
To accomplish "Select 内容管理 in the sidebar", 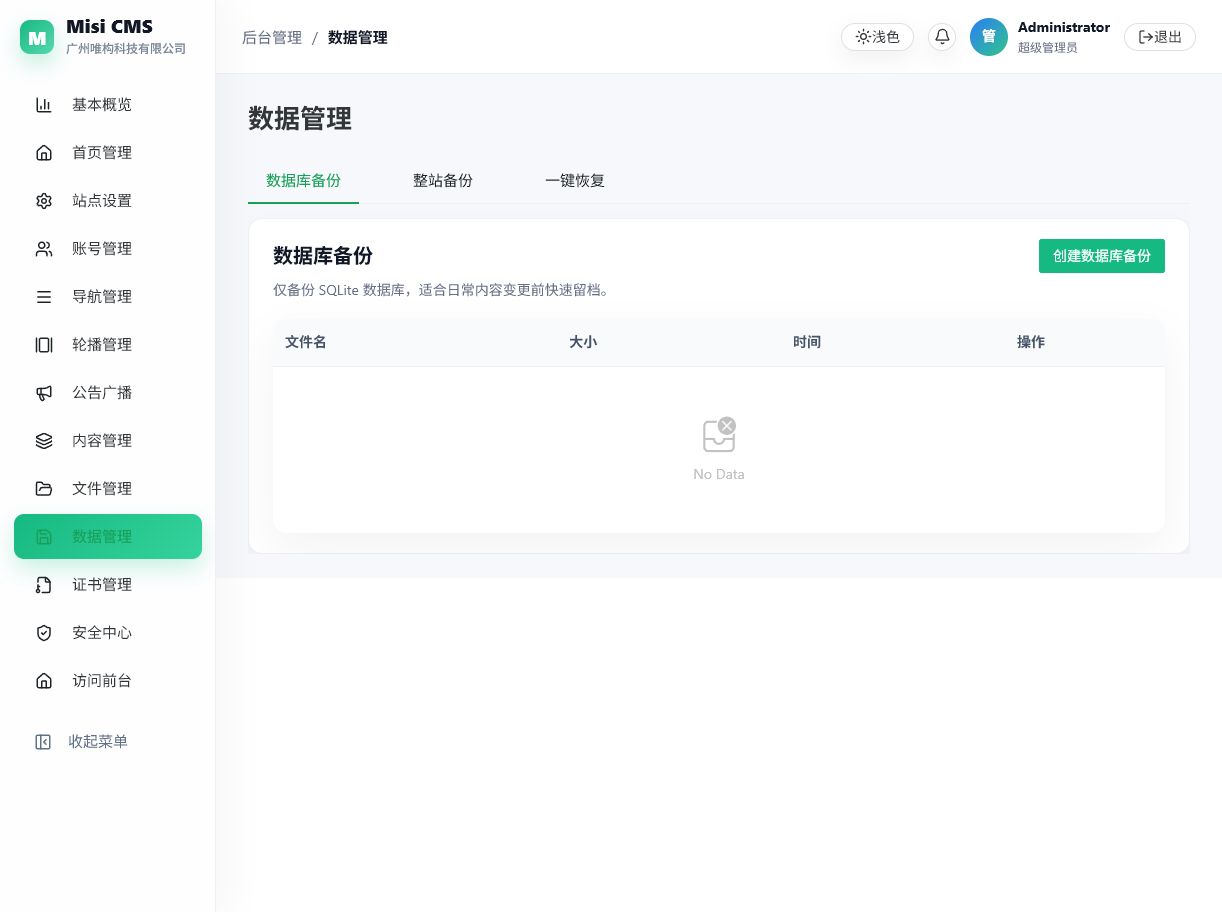I will click(108, 441).
